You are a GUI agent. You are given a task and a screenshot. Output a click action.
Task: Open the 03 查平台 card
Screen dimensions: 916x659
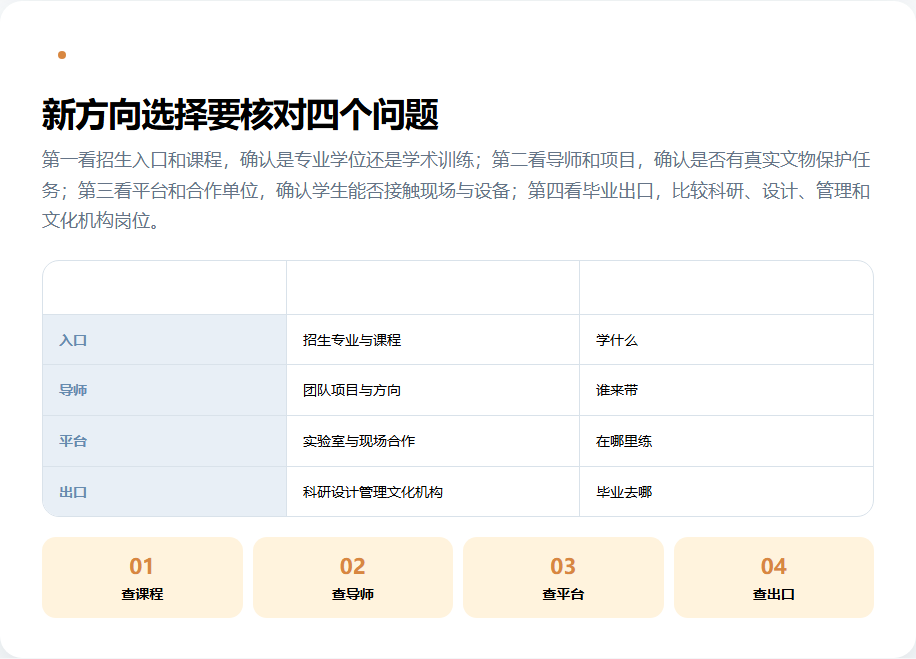(x=563, y=577)
